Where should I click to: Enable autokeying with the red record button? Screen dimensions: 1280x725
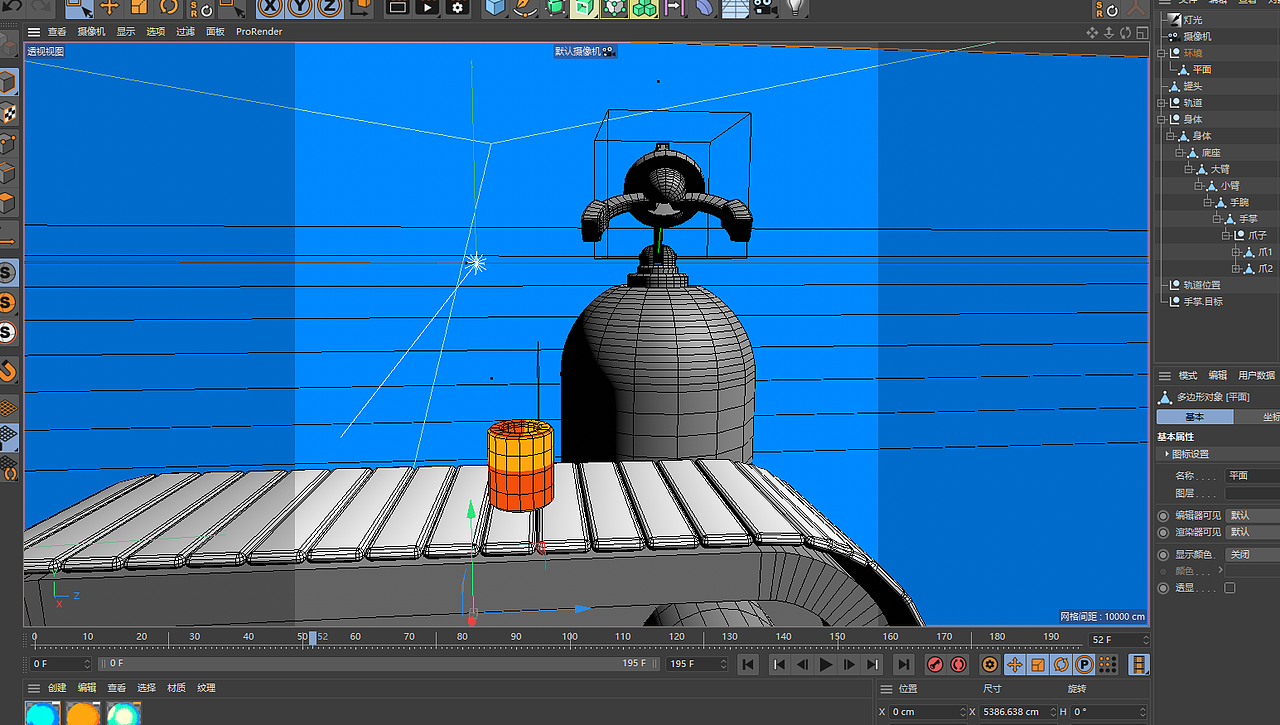pos(958,664)
